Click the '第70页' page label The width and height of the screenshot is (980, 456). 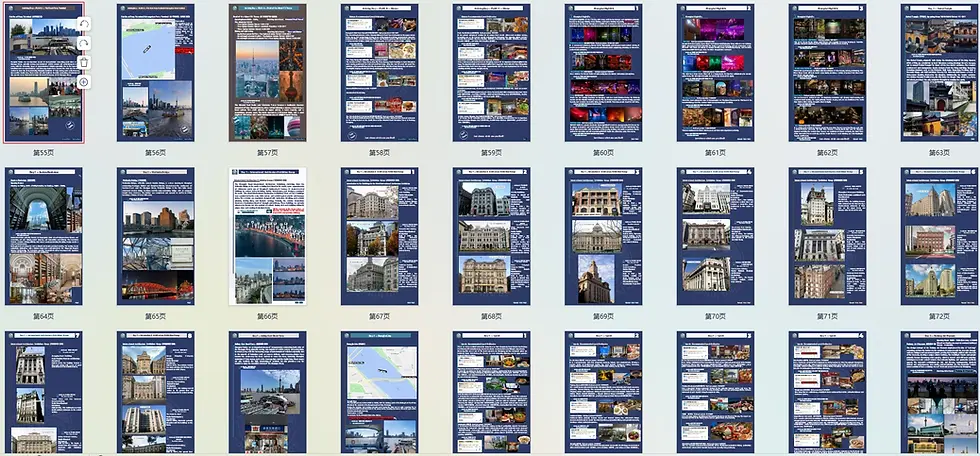pos(715,316)
